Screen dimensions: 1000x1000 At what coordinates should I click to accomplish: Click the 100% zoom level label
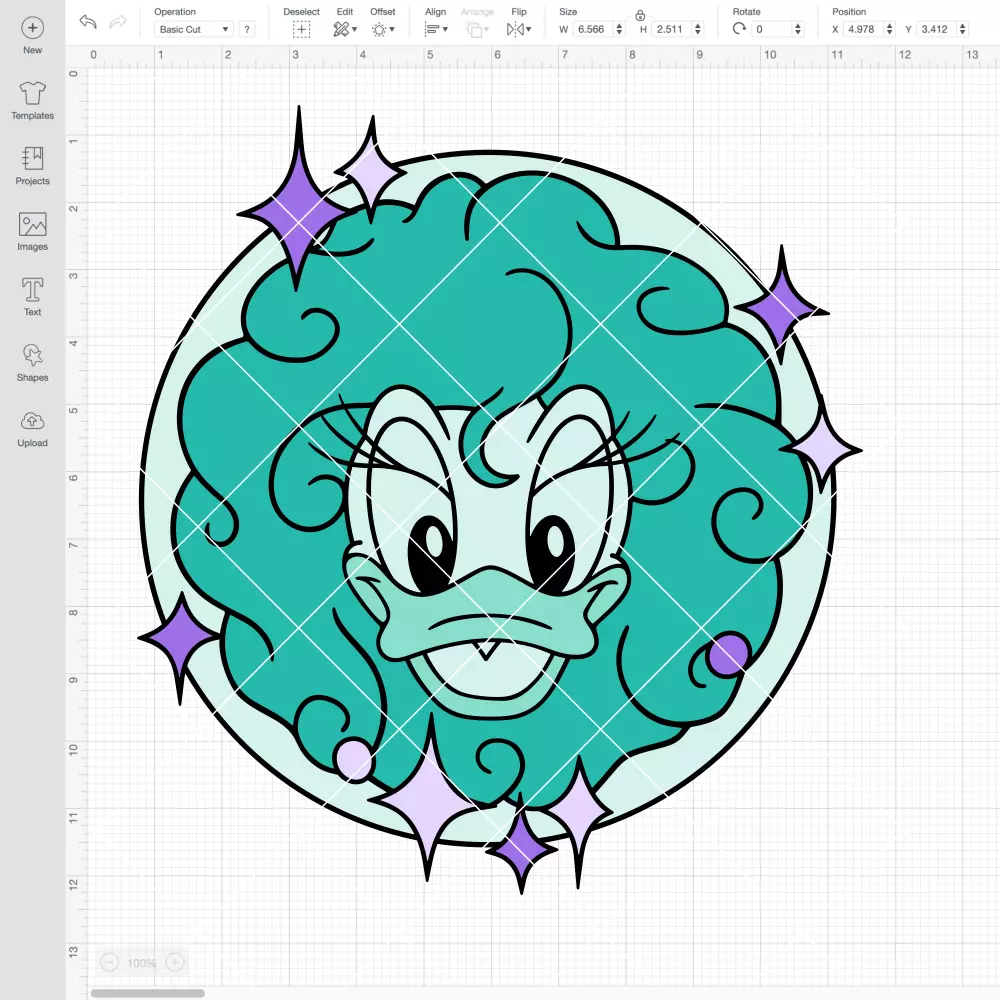point(142,963)
